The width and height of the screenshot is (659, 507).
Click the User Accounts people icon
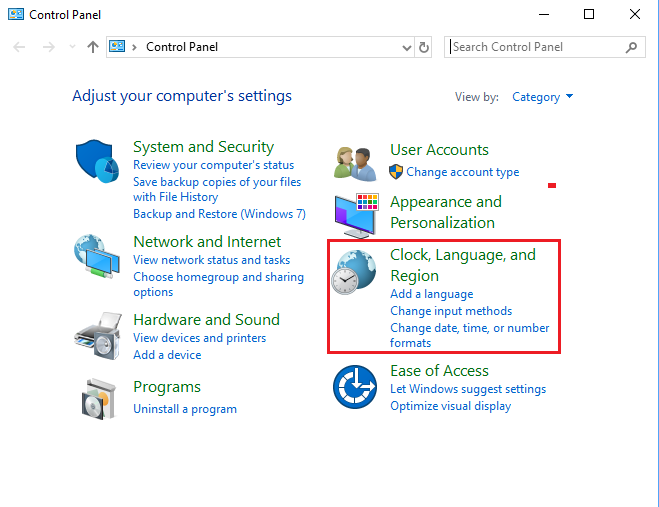[355, 162]
